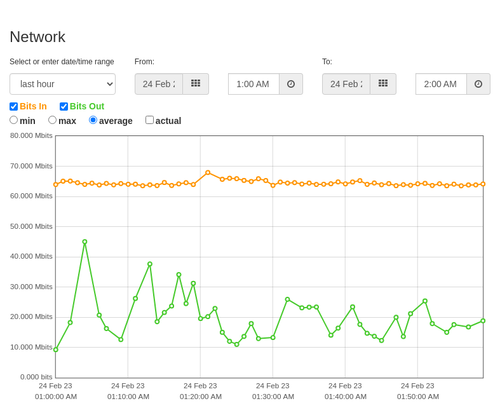This screenshot has height=403, width=500.
Task: Click the 01:30:00 AM axis label
Action: coord(273,397)
